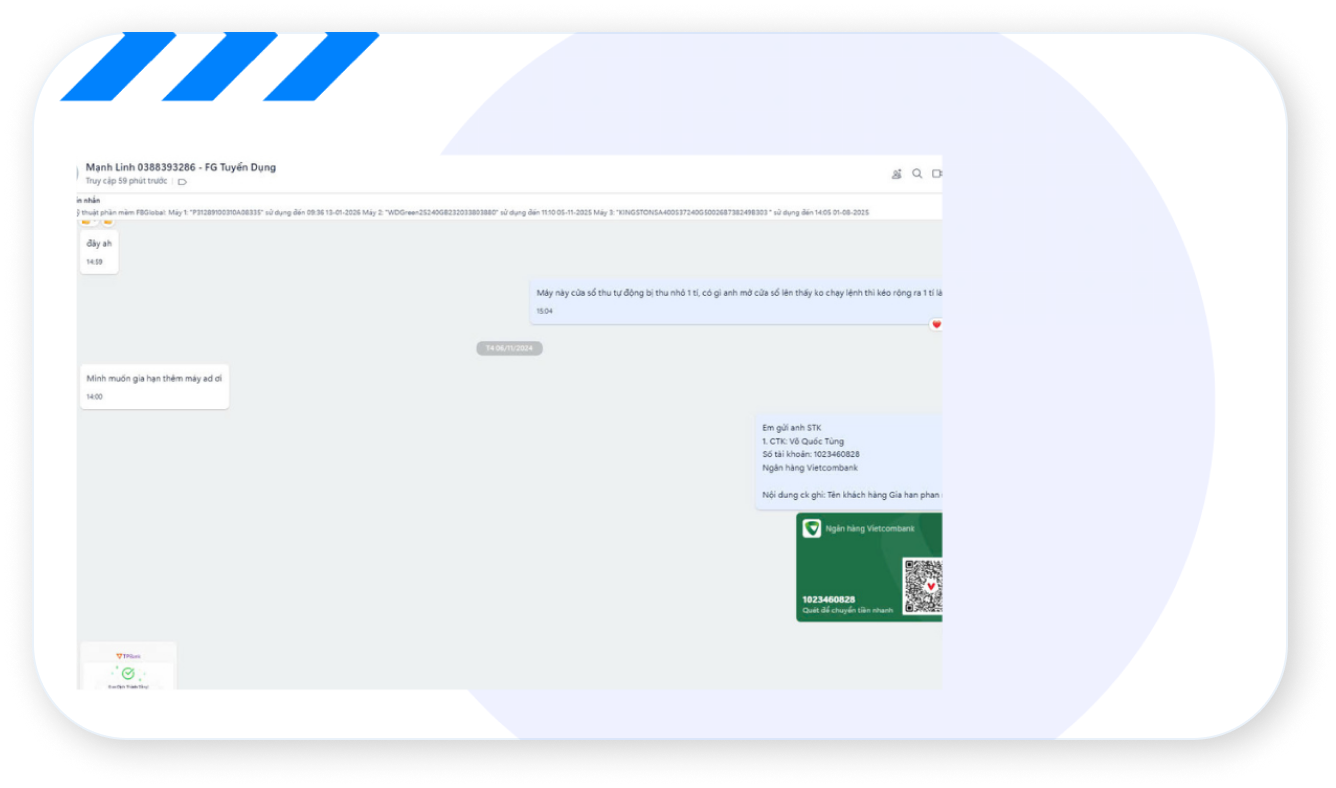The image size is (1336, 788).
Task: Open search in conversation magnifier icon
Action: [x=917, y=174]
